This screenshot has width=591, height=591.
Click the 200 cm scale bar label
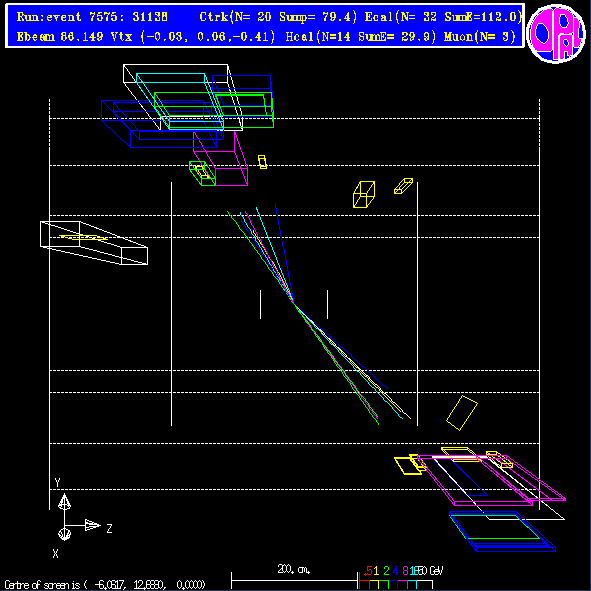pos(294,569)
